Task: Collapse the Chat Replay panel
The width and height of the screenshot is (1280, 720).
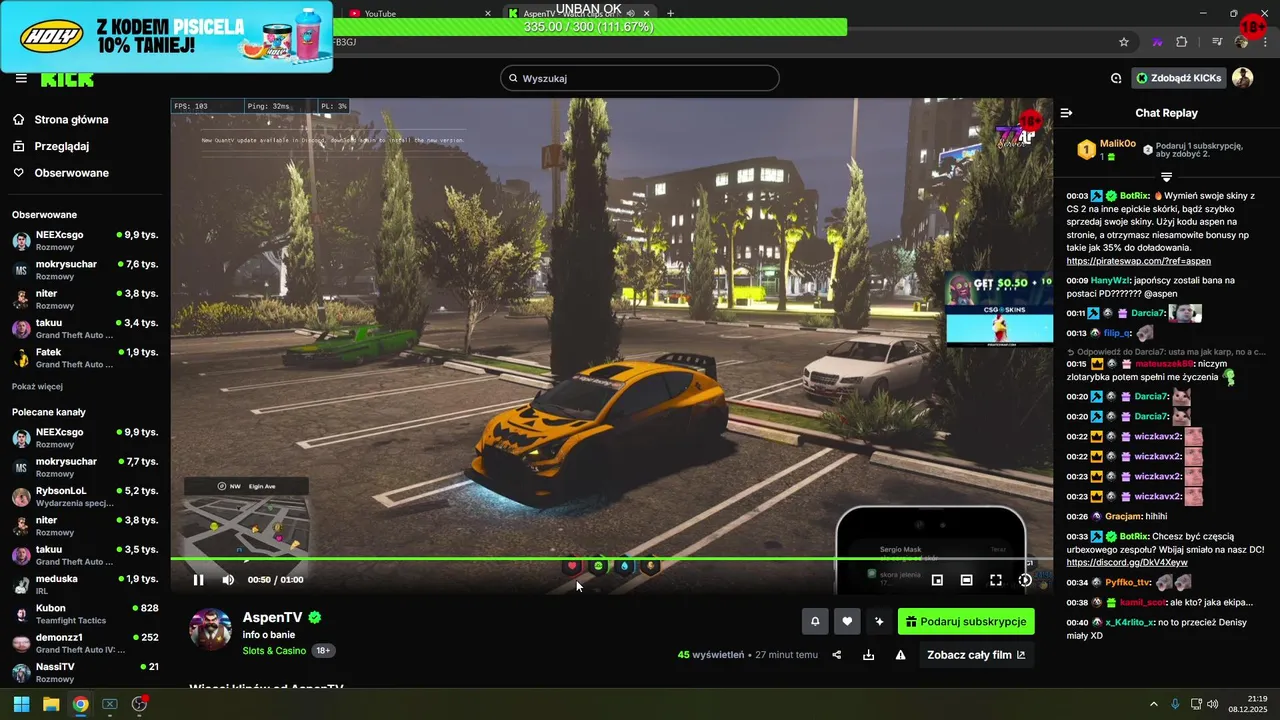Action: point(1067,113)
